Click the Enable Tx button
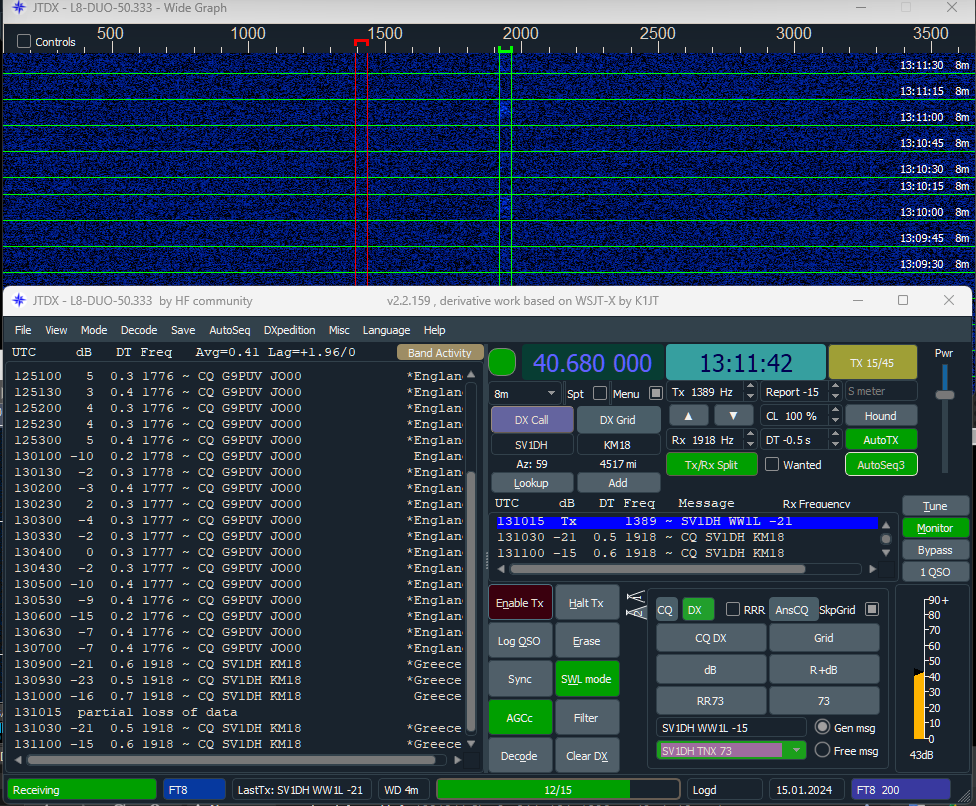This screenshot has height=806, width=976. coord(520,602)
